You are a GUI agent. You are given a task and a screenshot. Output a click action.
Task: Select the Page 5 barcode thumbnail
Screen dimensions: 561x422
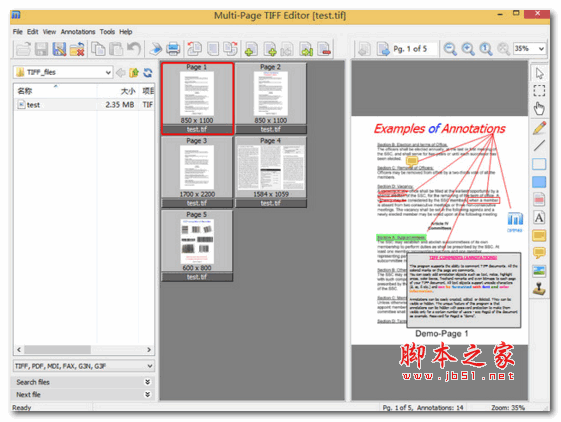(x=197, y=246)
